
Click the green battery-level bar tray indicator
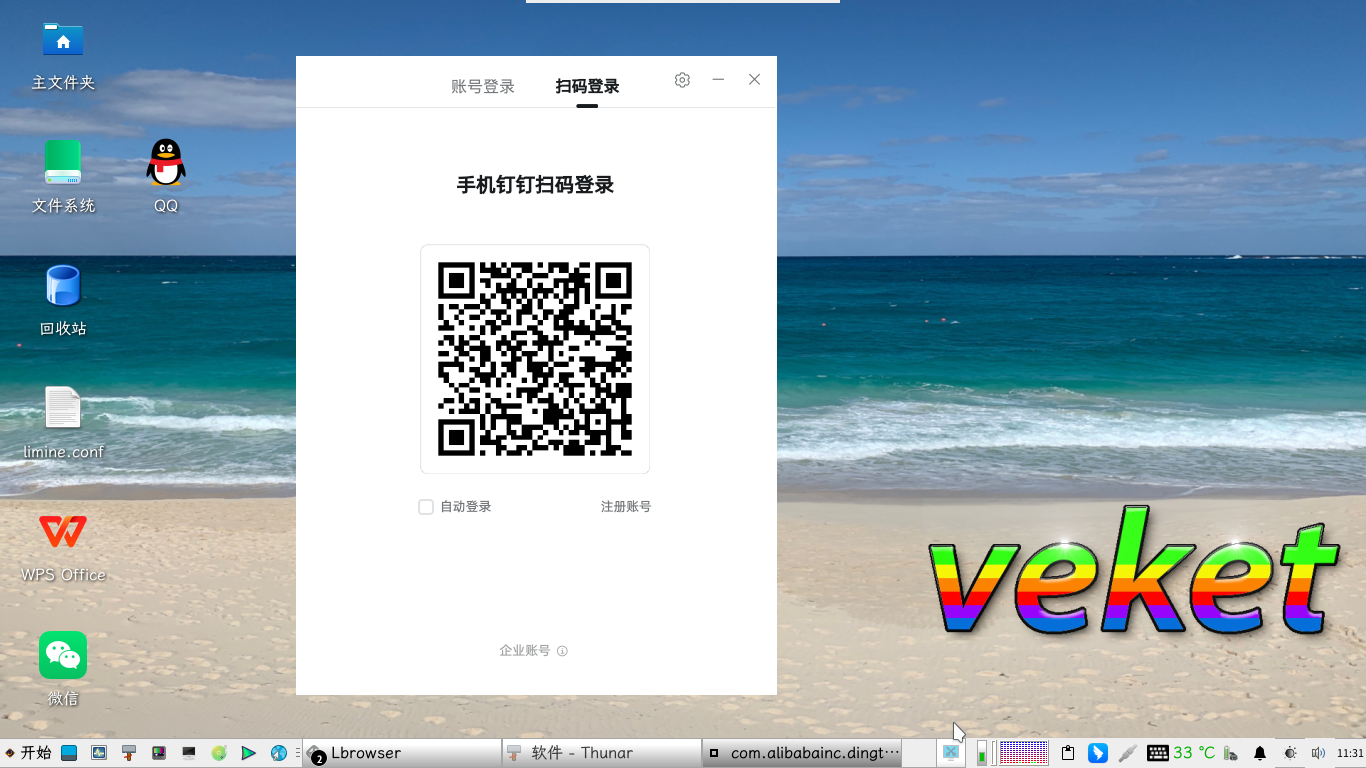point(982,753)
